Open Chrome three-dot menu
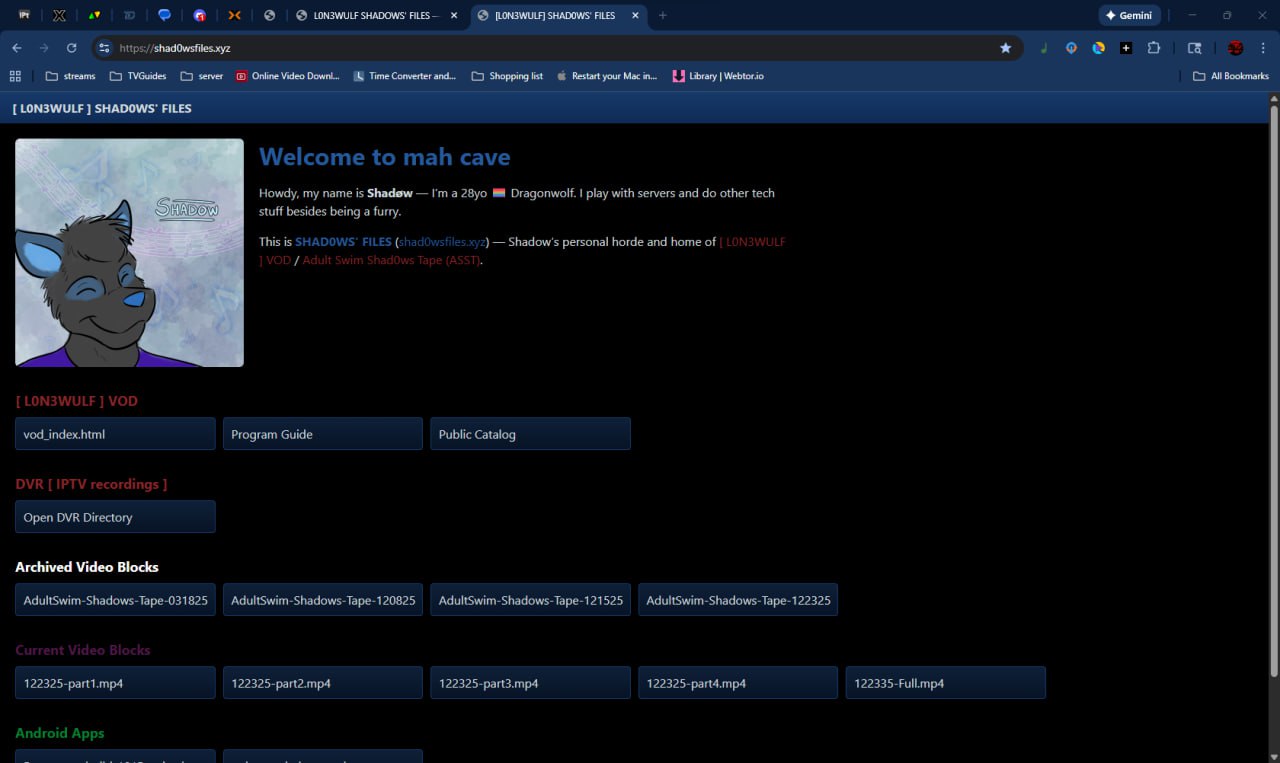Image resolution: width=1280 pixels, height=763 pixels. click(1263, 48)
